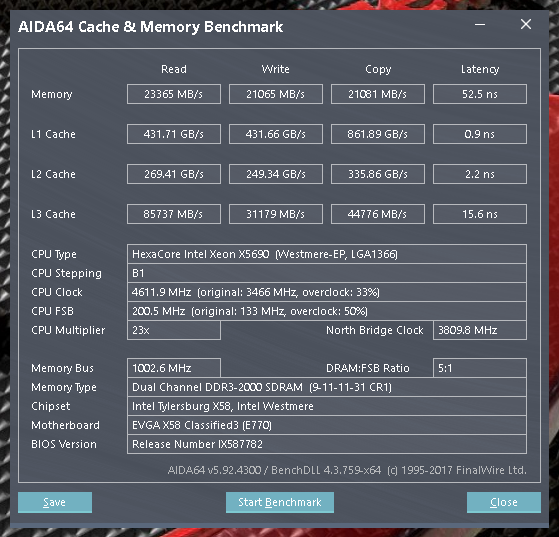Click the Close button at bottom
Image resolution: width=559 pixels, height=537 pixels.
pyautogui.click(x=504, y=502)
